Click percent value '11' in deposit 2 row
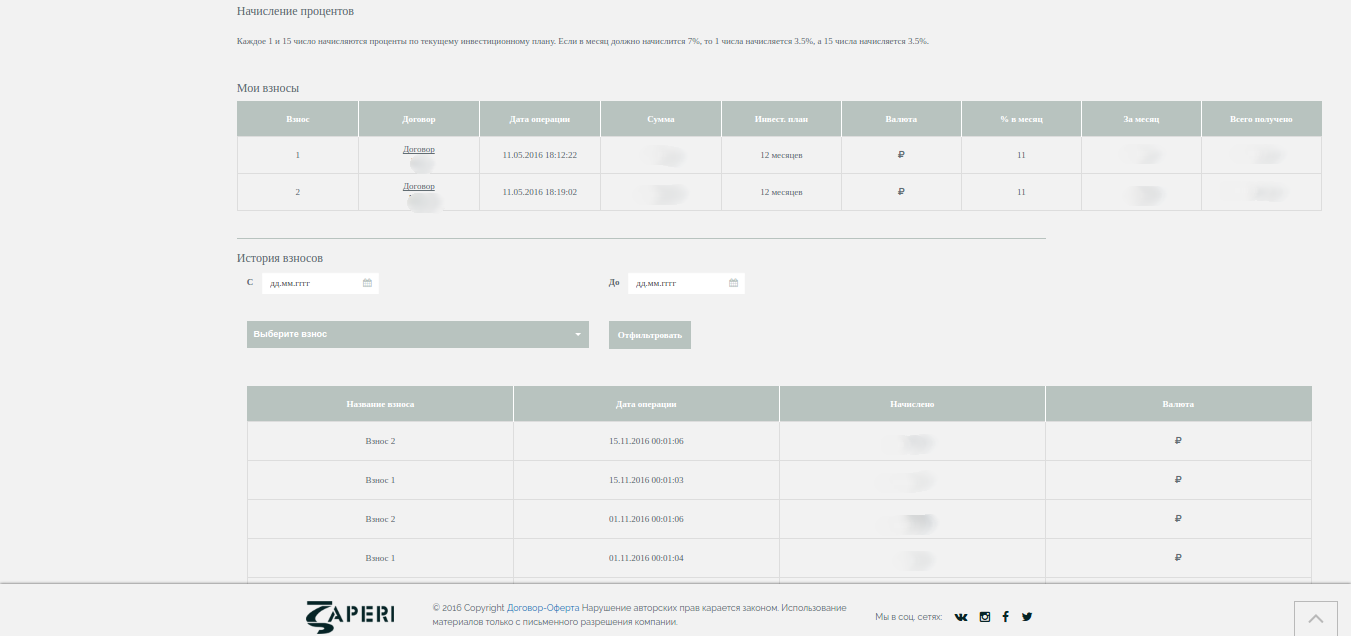This screenshot has width=1351, height=636. [x=1021, y=192]
